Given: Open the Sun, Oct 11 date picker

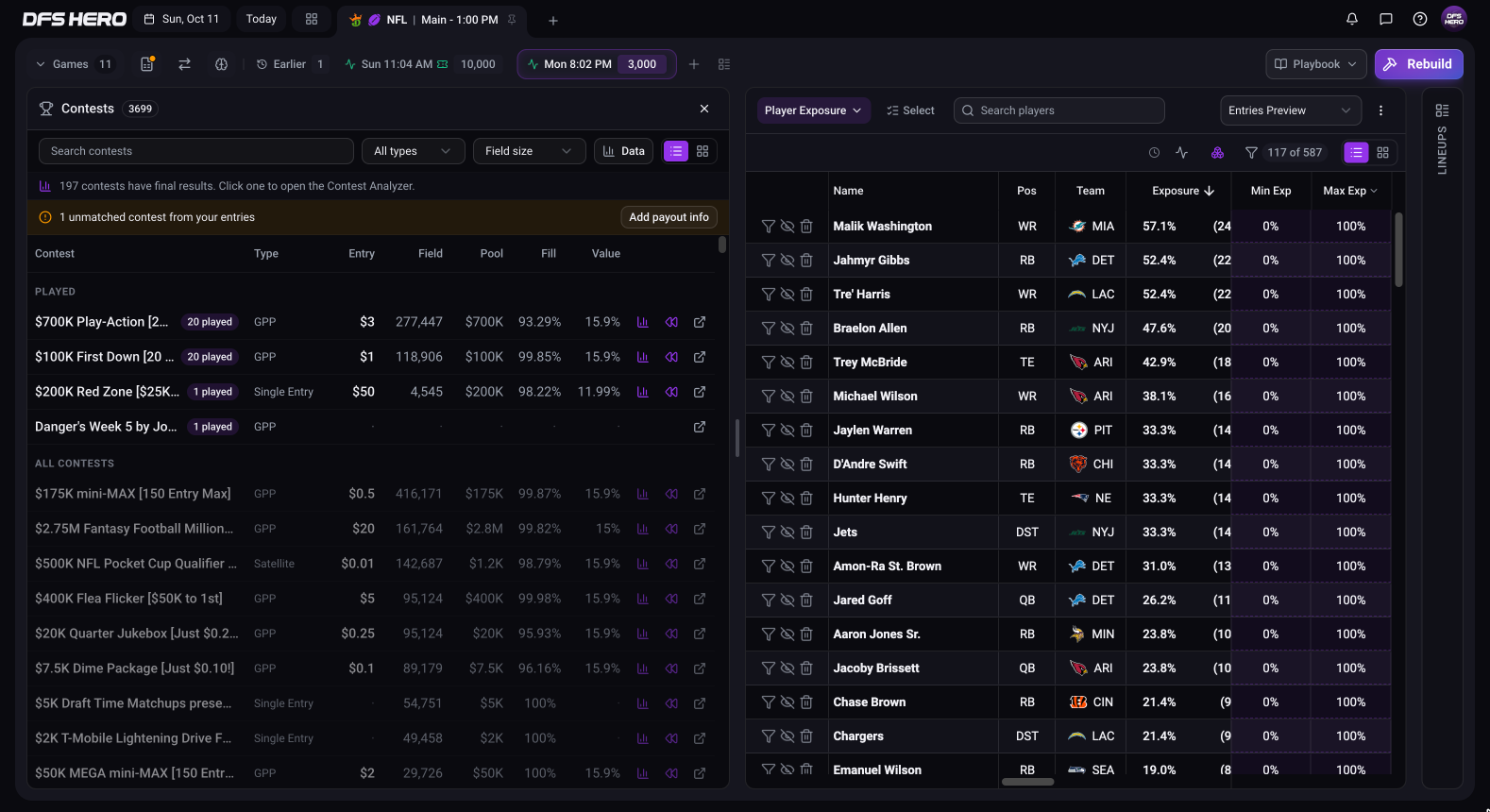Looking at the screenshot, I should pos(181,19).
